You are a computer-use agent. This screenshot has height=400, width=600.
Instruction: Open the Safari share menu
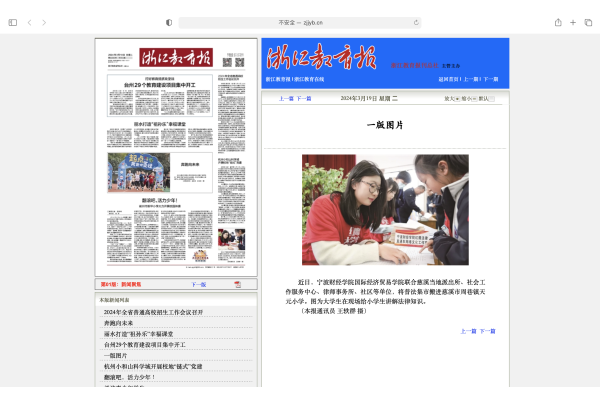[x=558, y=22]
